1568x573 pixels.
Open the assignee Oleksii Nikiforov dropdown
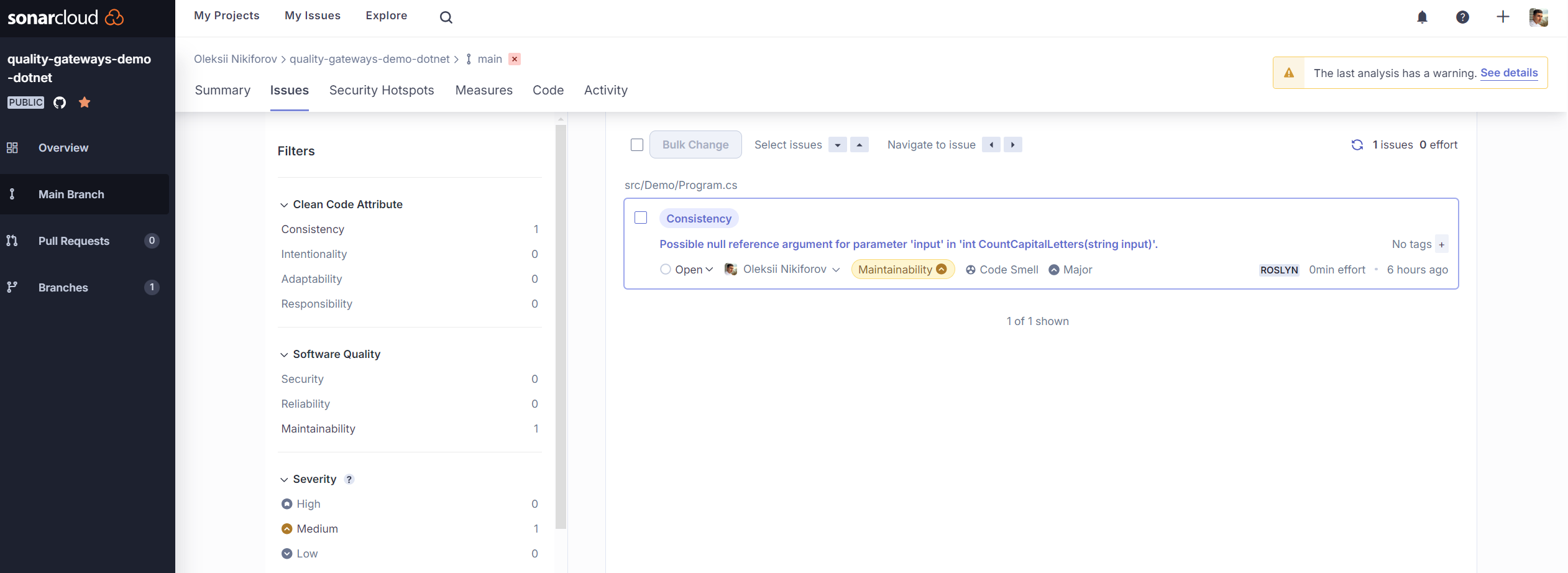click(782, 269)
